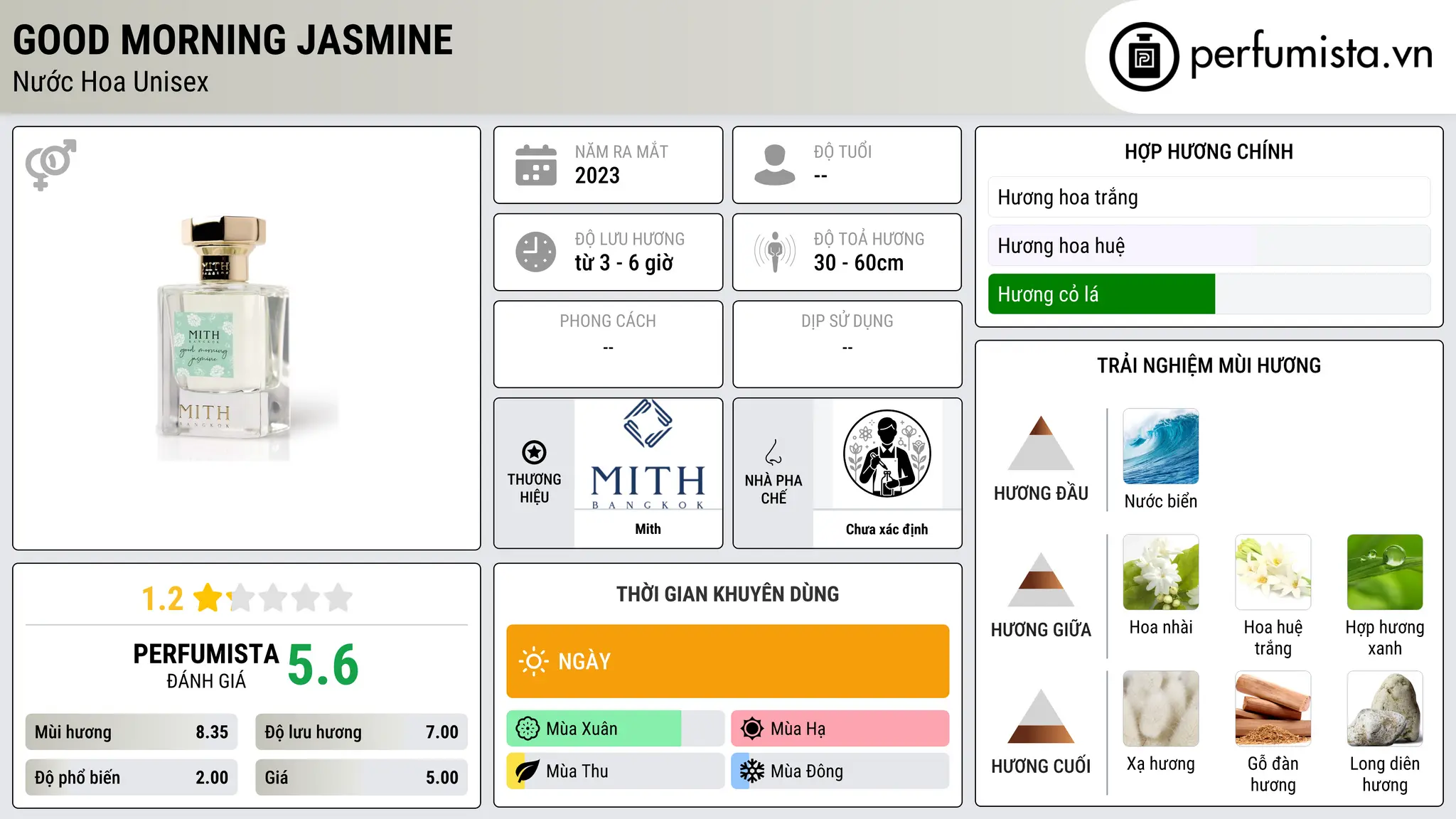
Task: Click the Mith Bangkok brand logo
Action: [x=648, y=454]
